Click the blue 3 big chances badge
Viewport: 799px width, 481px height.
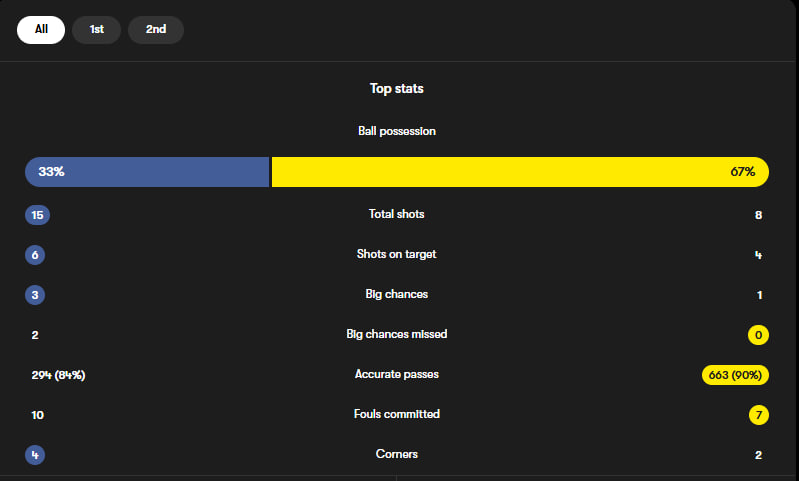[35, 295]
